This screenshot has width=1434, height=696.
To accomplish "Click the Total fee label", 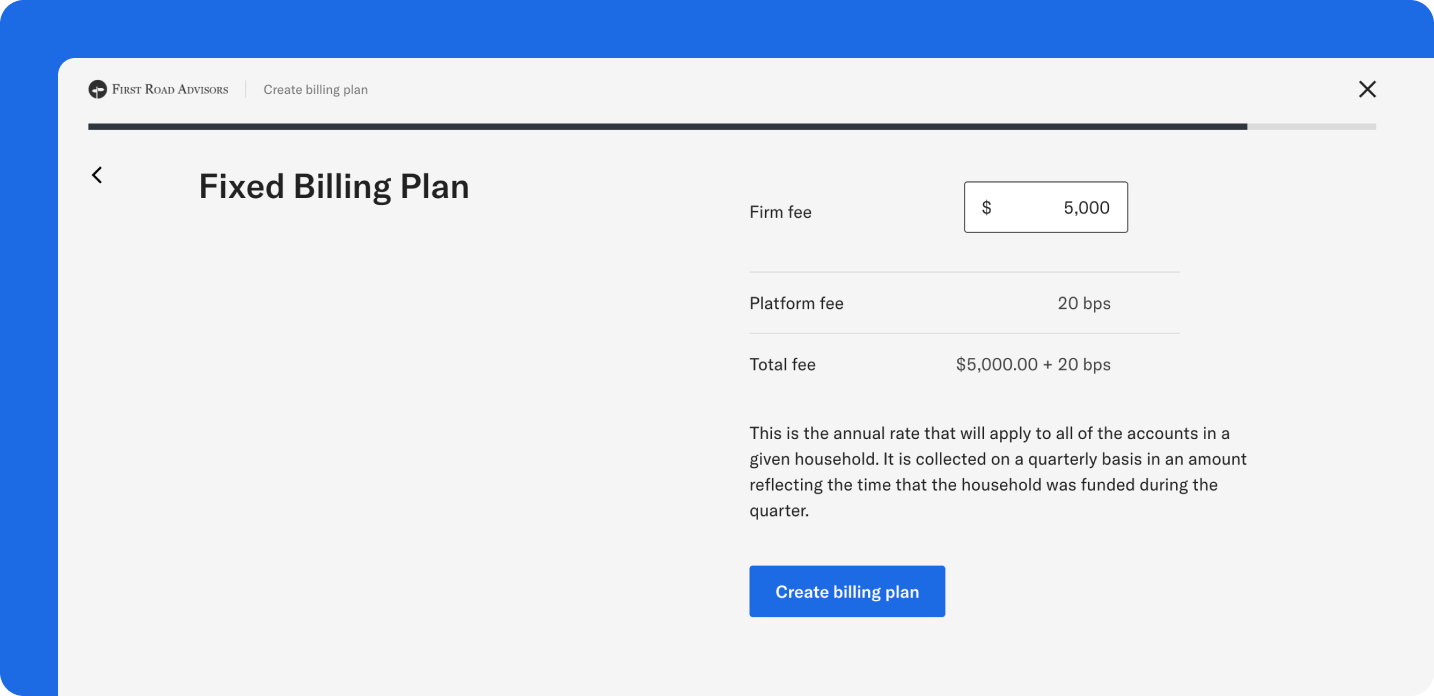I will point(783,364).
